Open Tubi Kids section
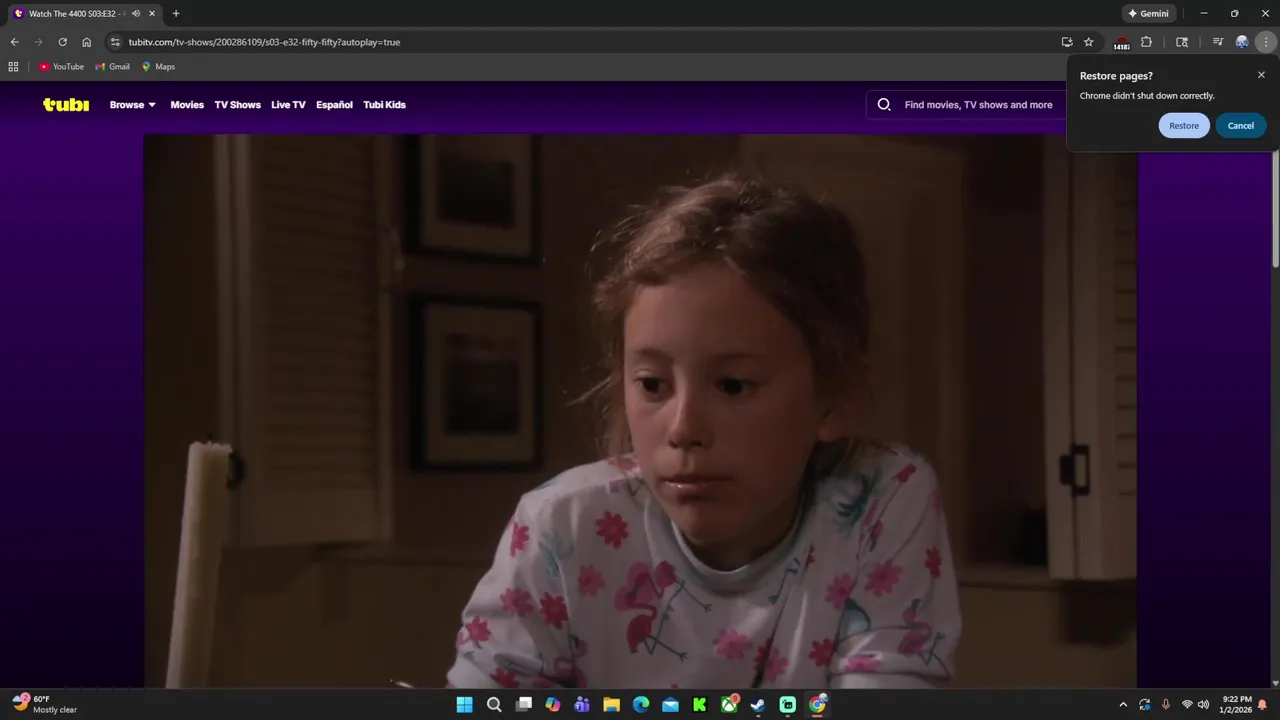The height and width of the screenshot is (720, 1280). pos(384,104)
